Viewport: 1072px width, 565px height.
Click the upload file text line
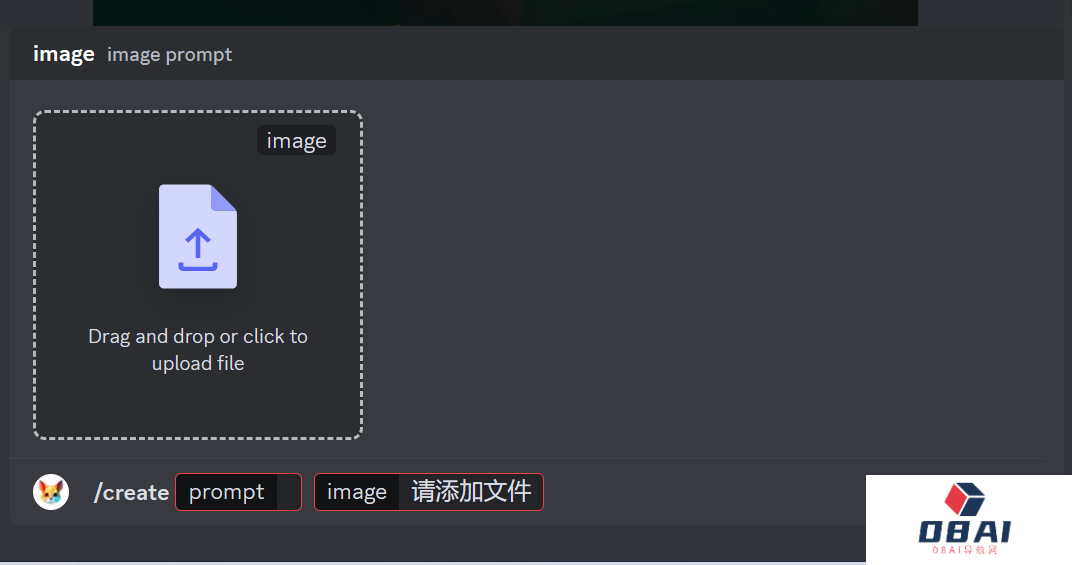point(198,363)
